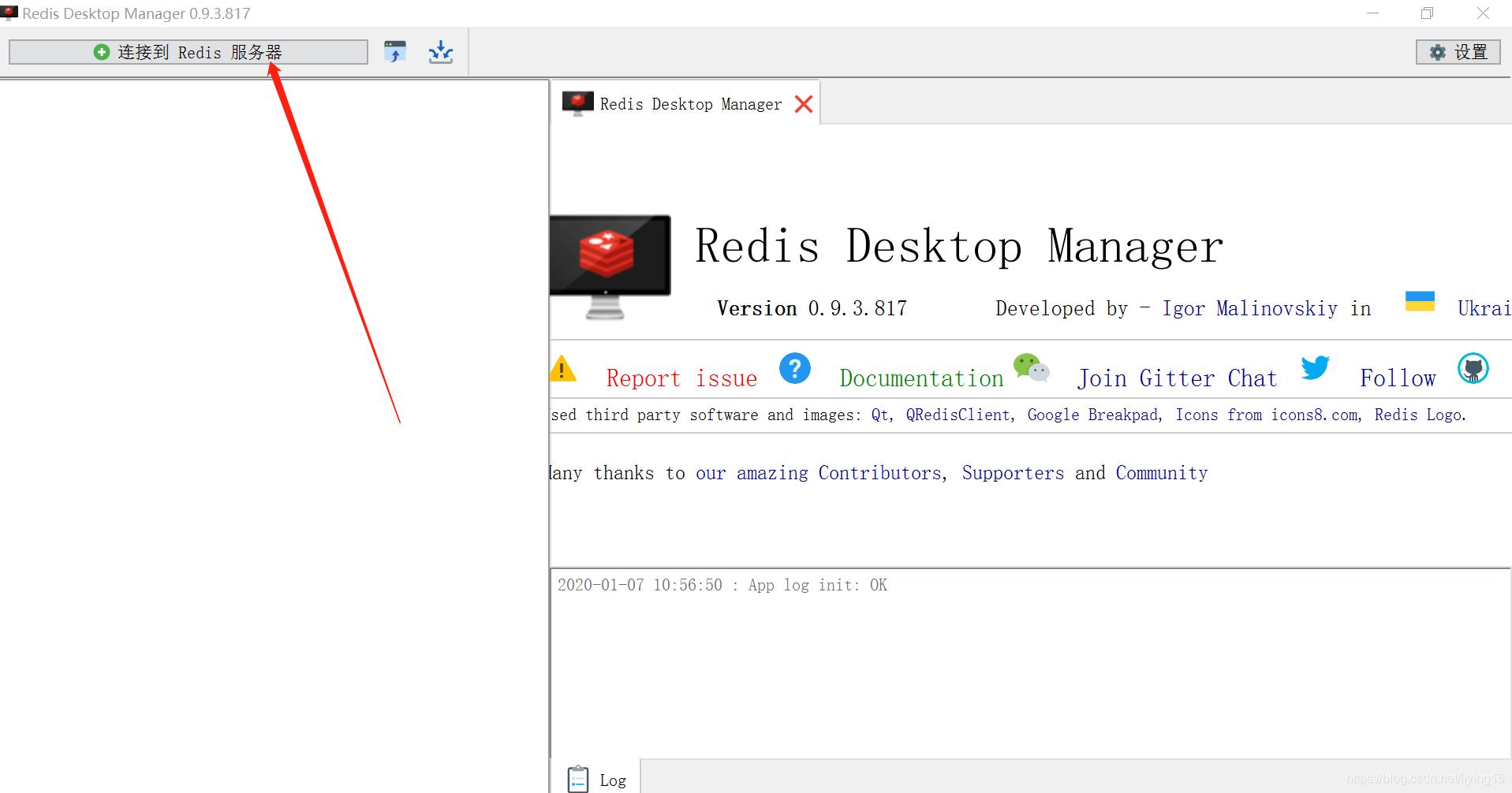Open the 设置 settings button
The width and height of the screenshot is (1512, 793).
coord(1458,52)
